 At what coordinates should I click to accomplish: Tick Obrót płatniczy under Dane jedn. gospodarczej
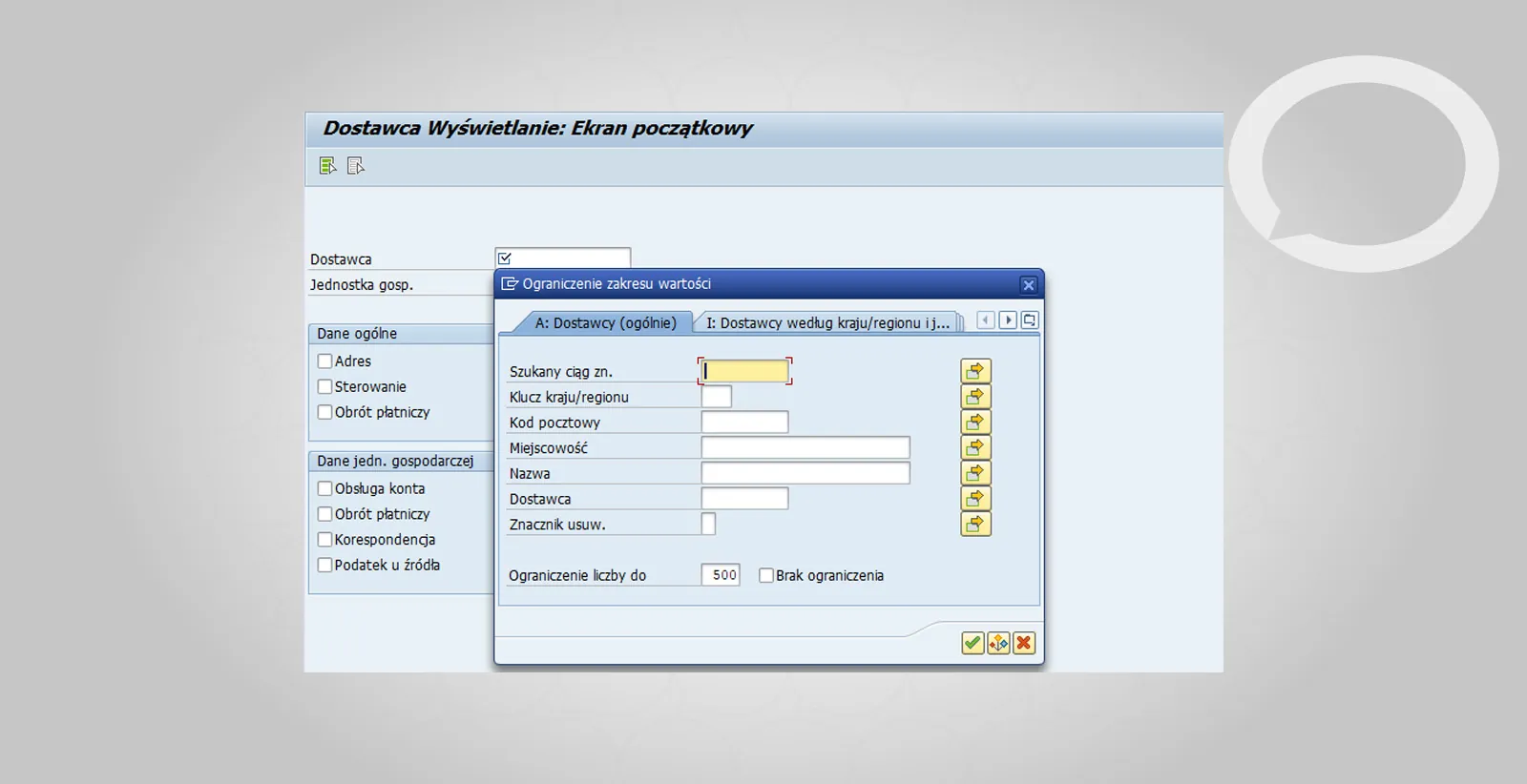[324, 514]
